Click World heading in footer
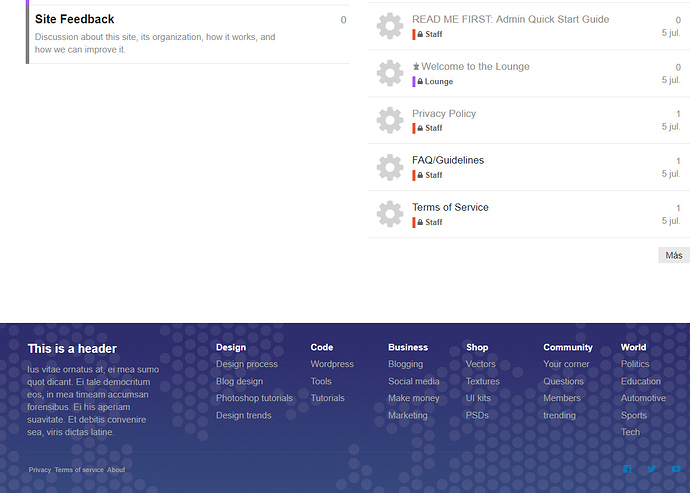This screenshot has height=493, width=690. pyautogui.click(x=633, y=347)
